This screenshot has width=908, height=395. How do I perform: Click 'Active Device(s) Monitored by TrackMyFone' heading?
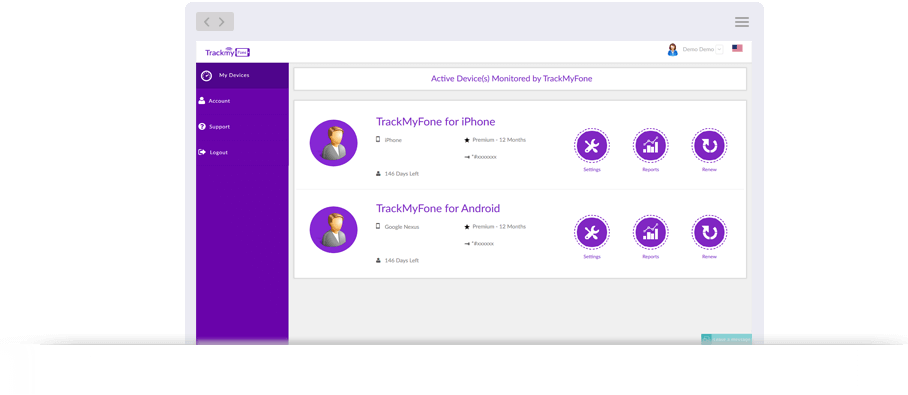(x=511, y=79)
